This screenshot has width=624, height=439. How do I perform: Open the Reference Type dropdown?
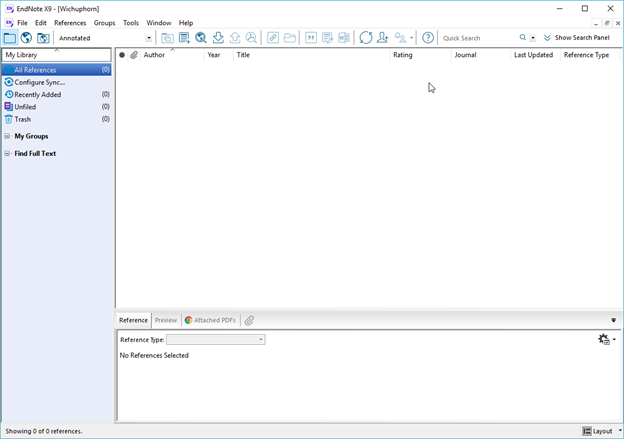pyautogui.click(x=261, y=340)
